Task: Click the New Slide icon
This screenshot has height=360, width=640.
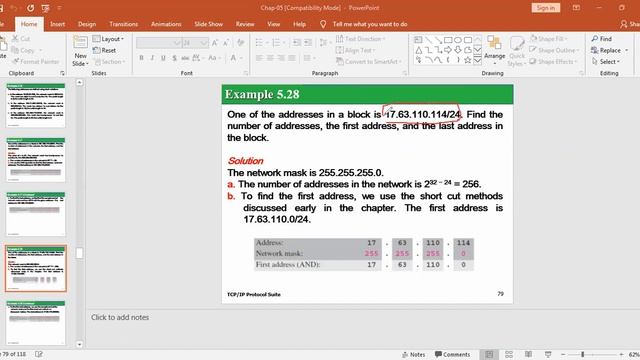Action: pyautogui.click(x=80, y=42)
